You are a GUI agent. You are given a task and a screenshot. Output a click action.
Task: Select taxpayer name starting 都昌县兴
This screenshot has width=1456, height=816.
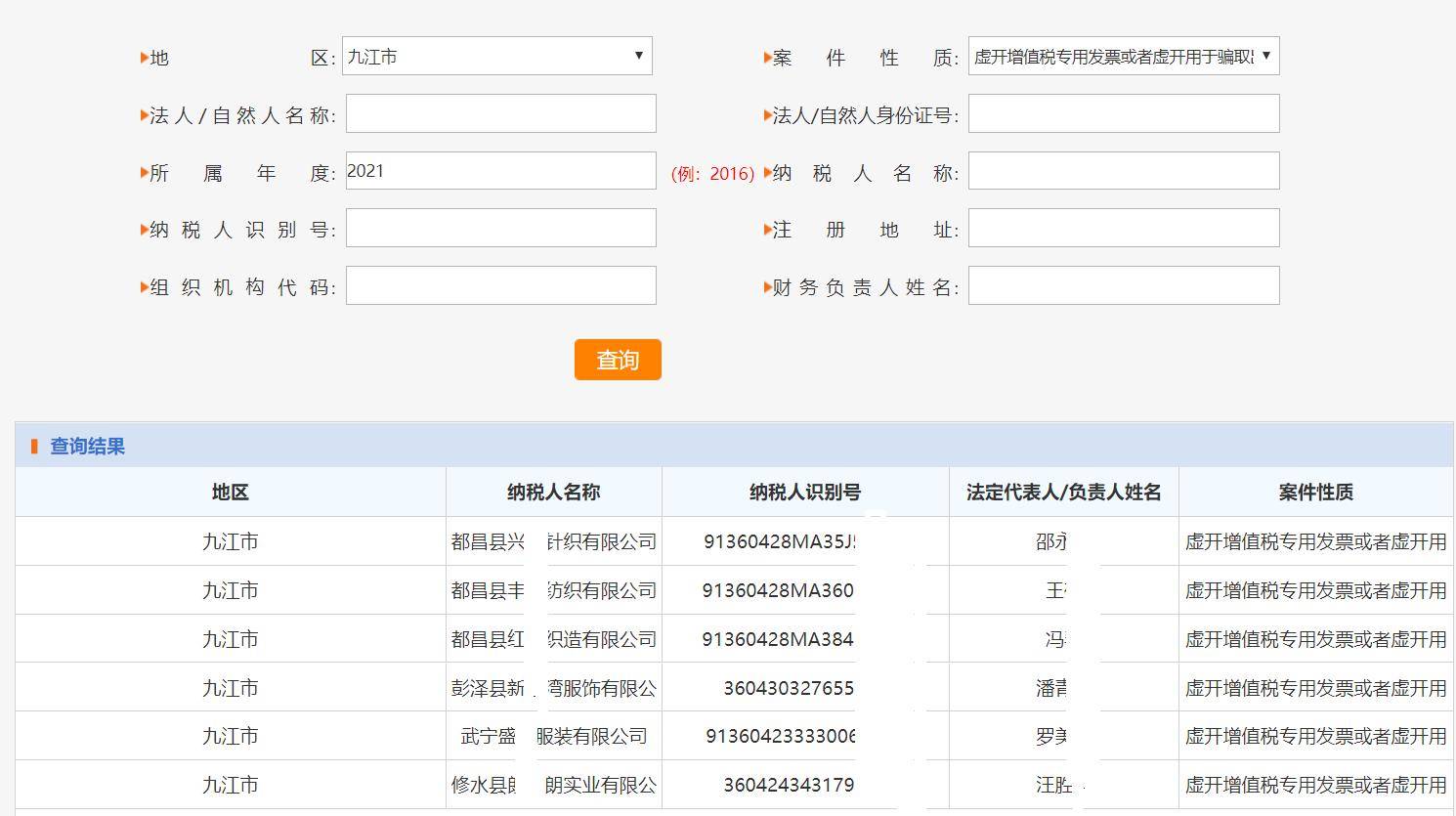[x=554, y=541]
